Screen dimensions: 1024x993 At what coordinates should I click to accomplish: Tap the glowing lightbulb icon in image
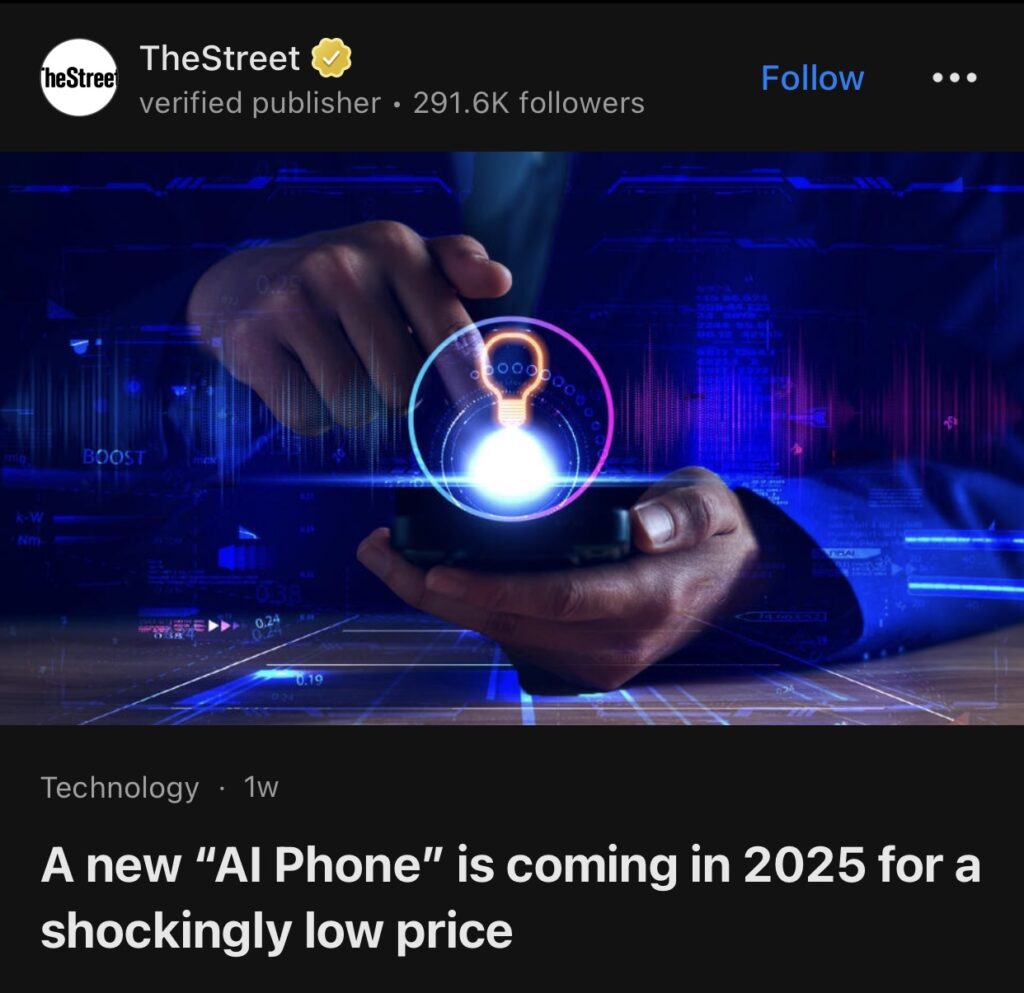click(515, 379)
